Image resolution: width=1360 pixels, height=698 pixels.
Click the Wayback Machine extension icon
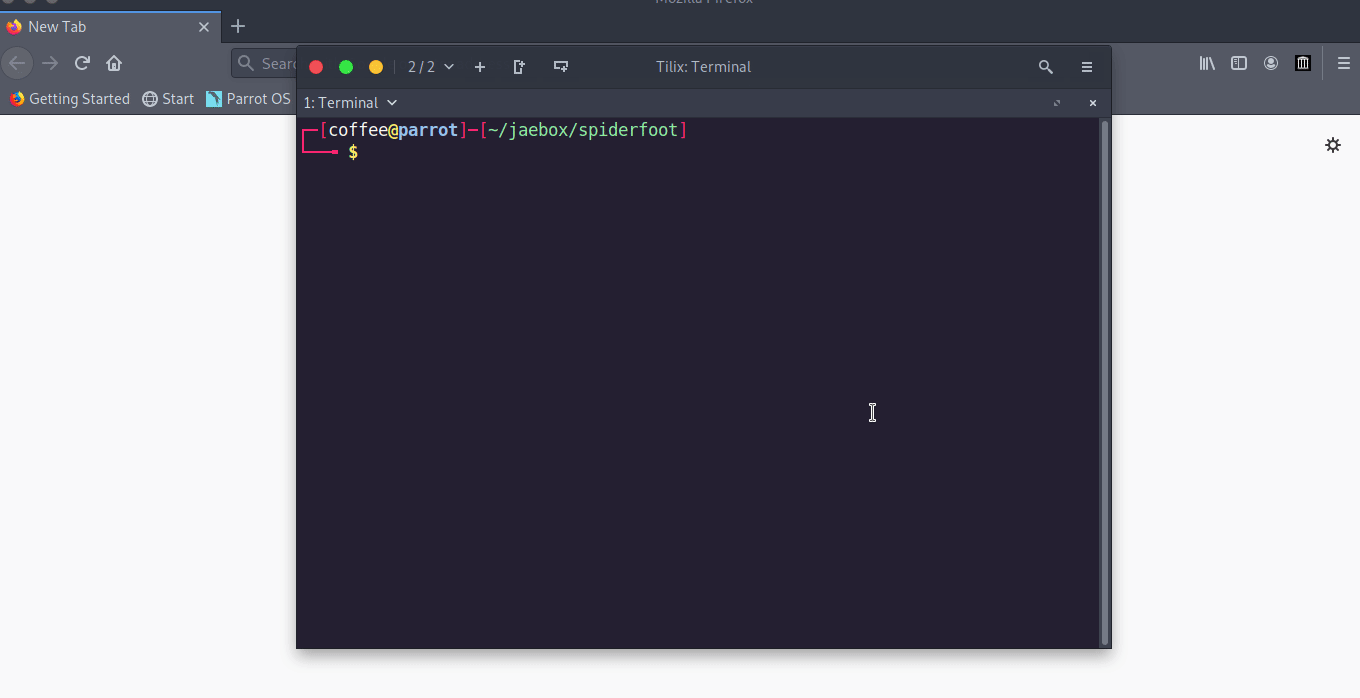(1303, 63)
